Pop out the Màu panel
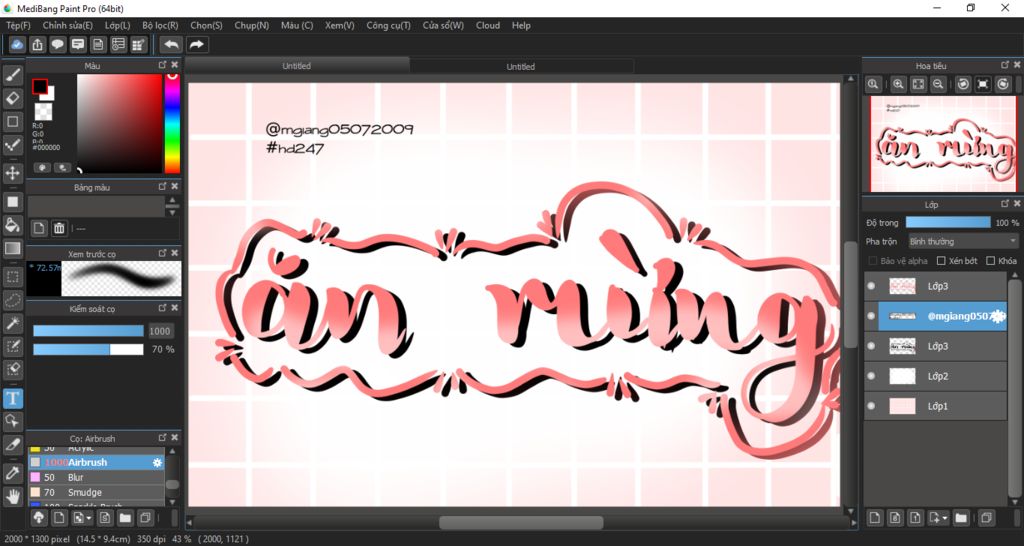This screenshot has width=1024, height=546. point(163,65)
